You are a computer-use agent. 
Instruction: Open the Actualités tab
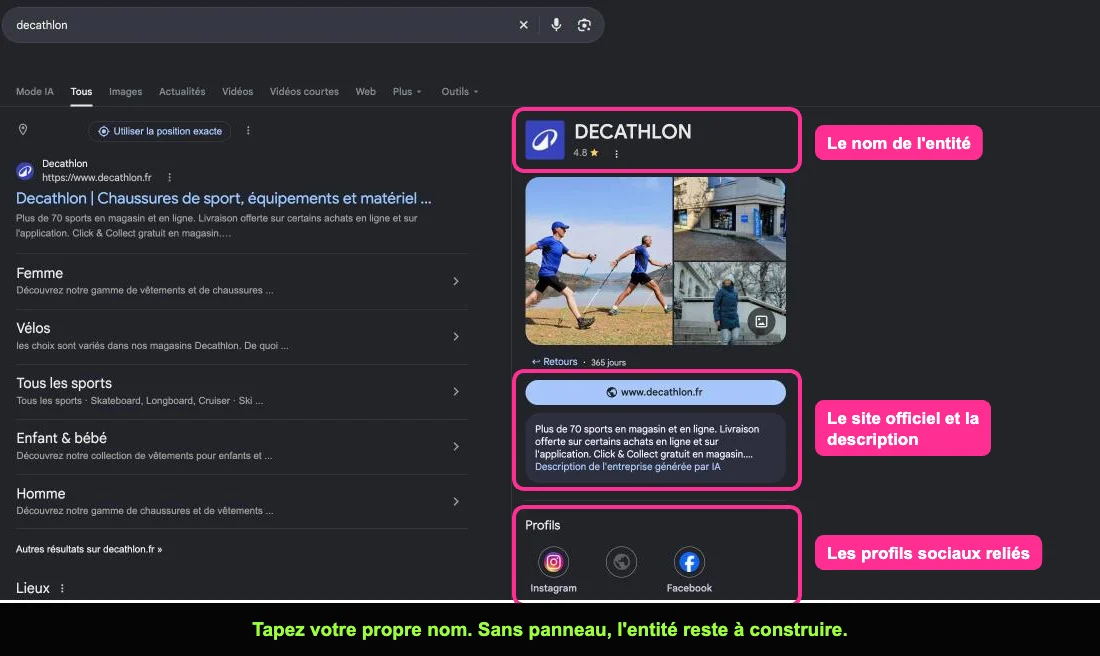[x=182, y=92]
